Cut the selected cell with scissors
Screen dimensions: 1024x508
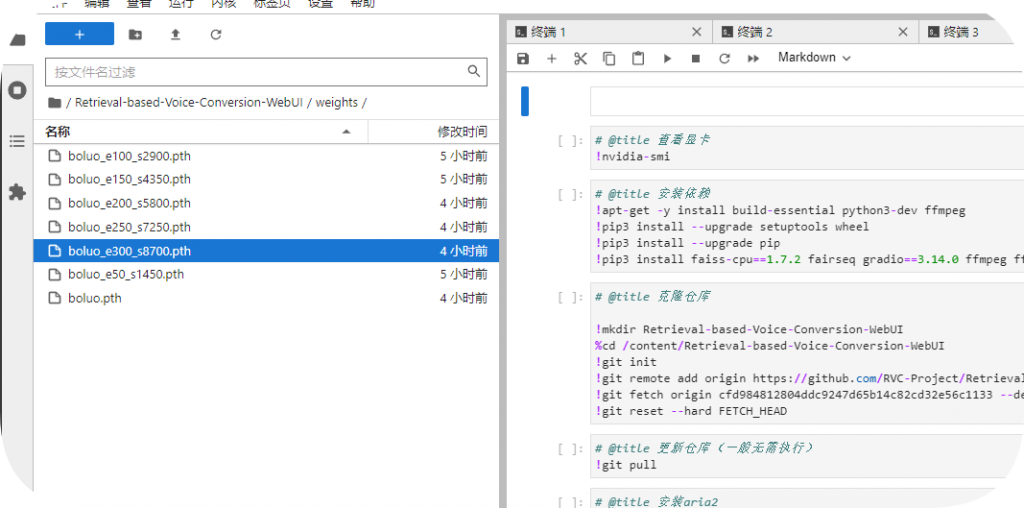click(x=581, y=58)
